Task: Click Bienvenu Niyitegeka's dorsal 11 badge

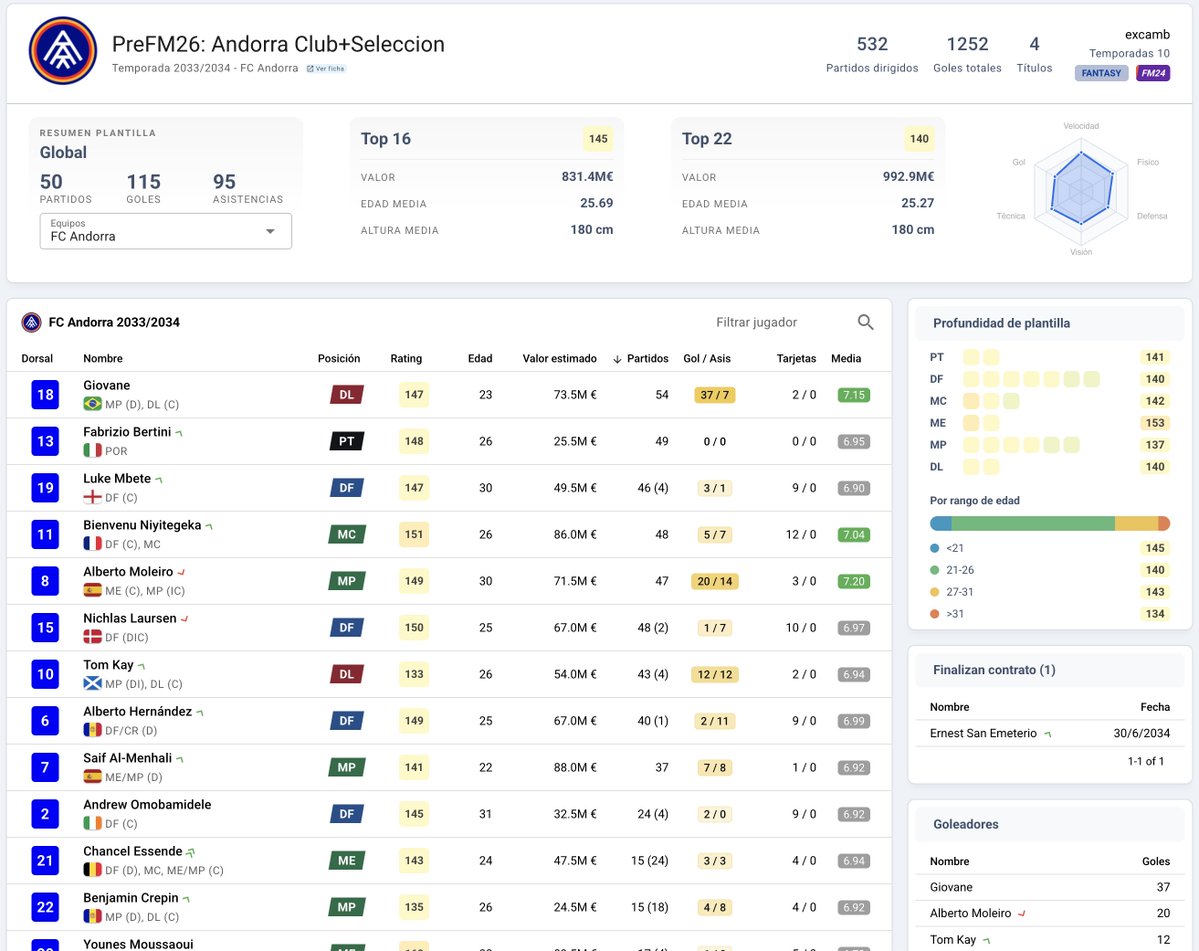Action: [45, 535]
